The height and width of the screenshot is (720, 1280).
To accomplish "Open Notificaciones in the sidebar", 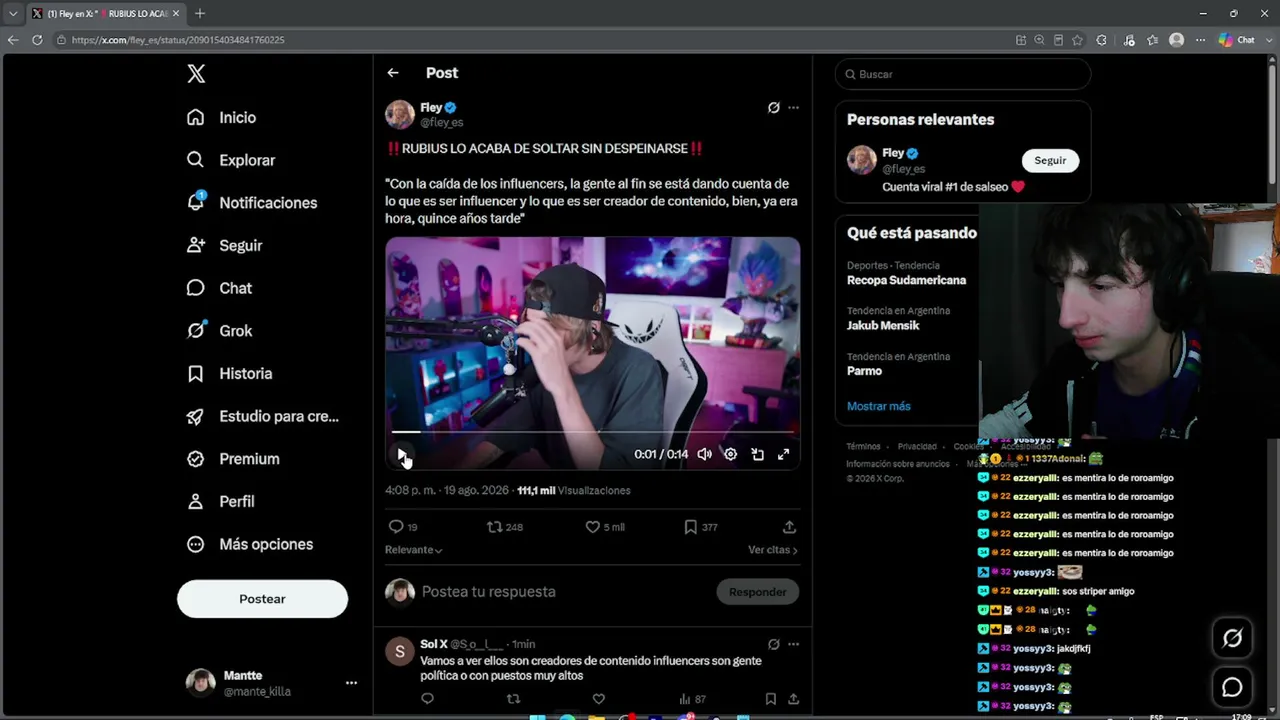I will [251, 202].
